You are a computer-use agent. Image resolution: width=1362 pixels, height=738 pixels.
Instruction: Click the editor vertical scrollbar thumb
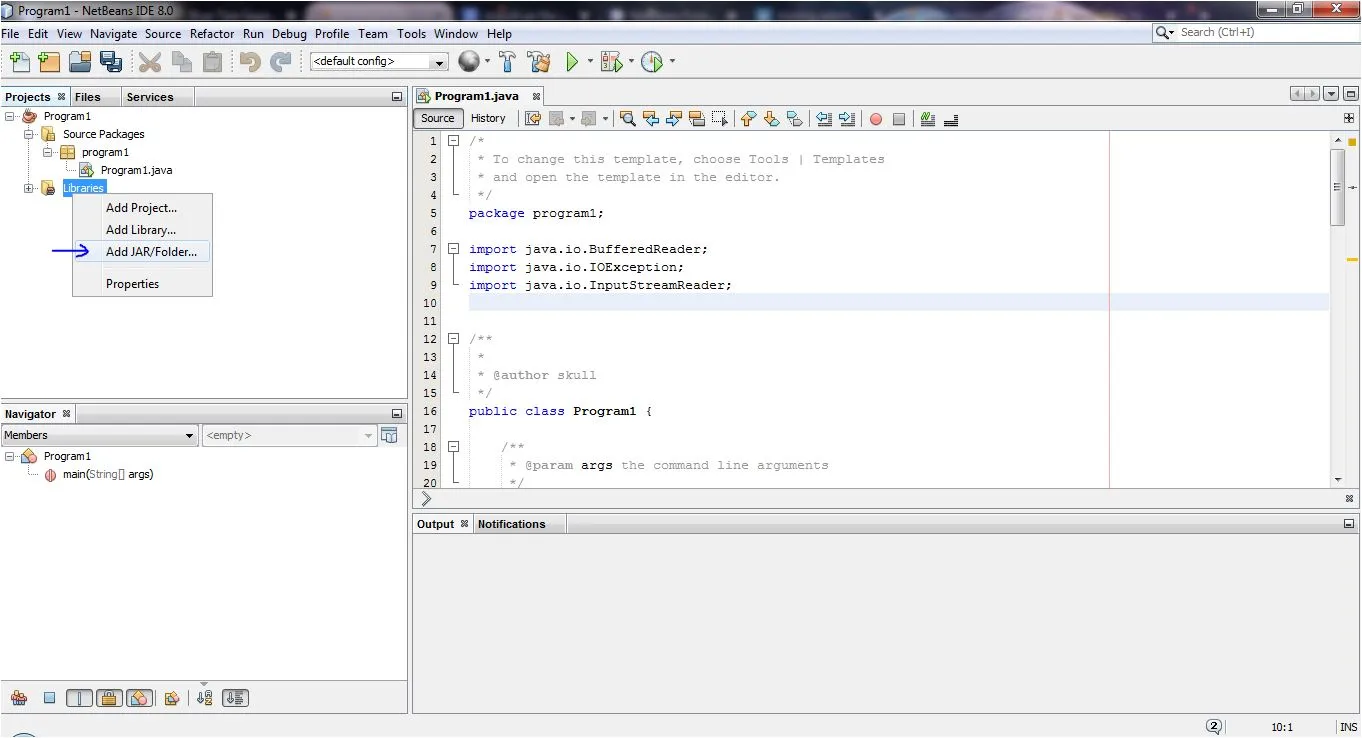[x=1338, y=186]
